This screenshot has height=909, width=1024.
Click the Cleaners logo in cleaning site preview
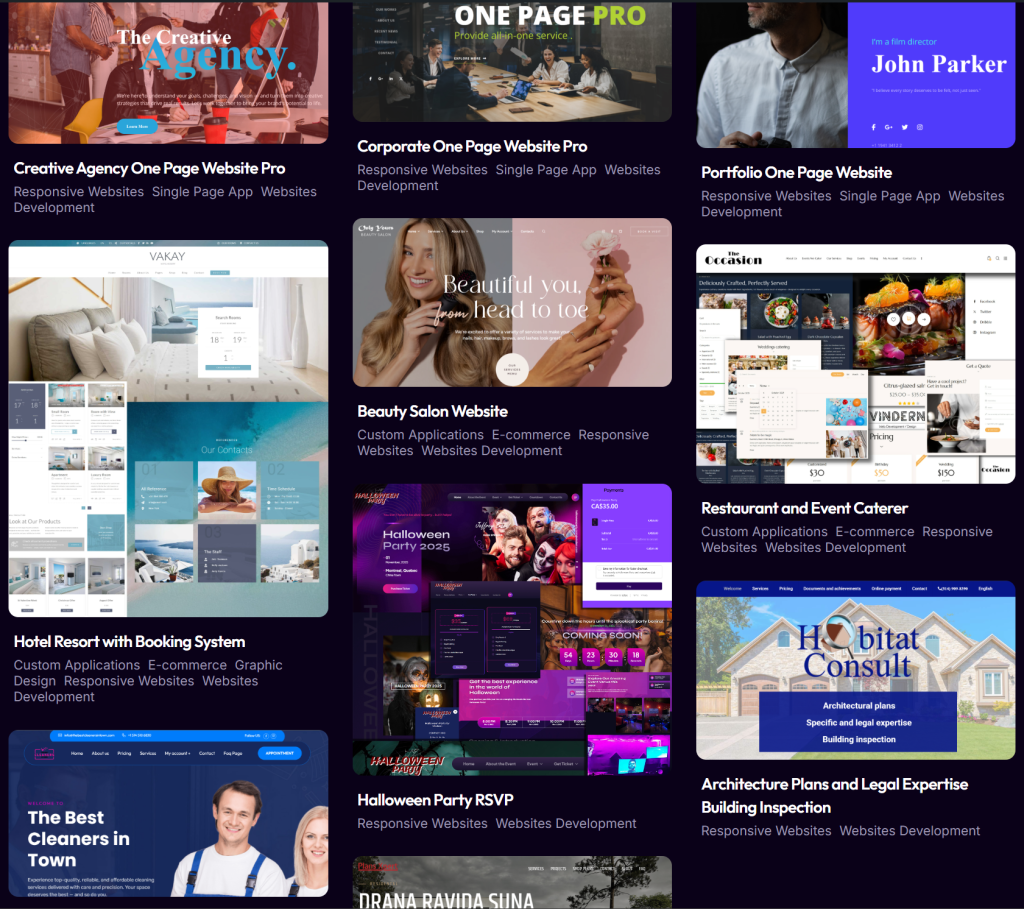(45, 753)
